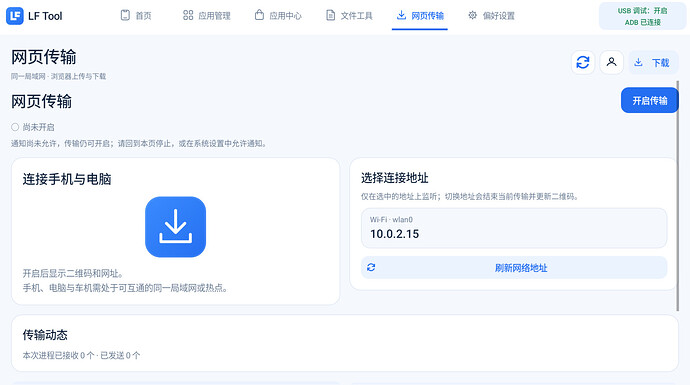The height and width of the screenshot is (385, 690).
Task: Select the Wi-Fi wlan0 10.0.2.15 address
Action: click(514, 228)
